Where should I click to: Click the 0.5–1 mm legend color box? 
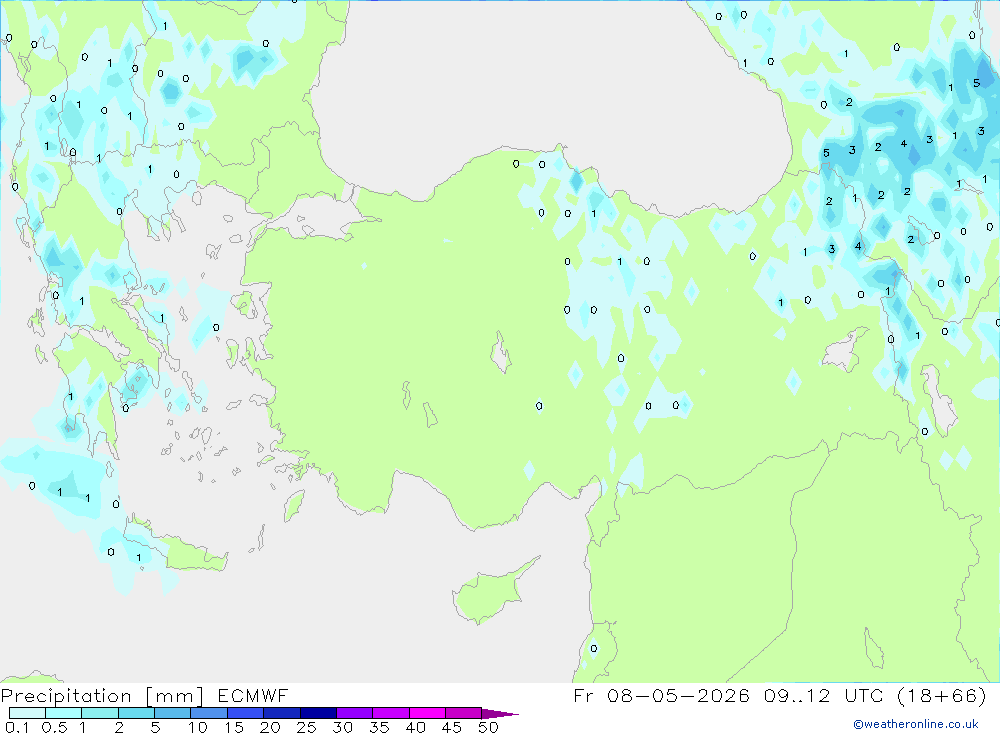point(64,713)
